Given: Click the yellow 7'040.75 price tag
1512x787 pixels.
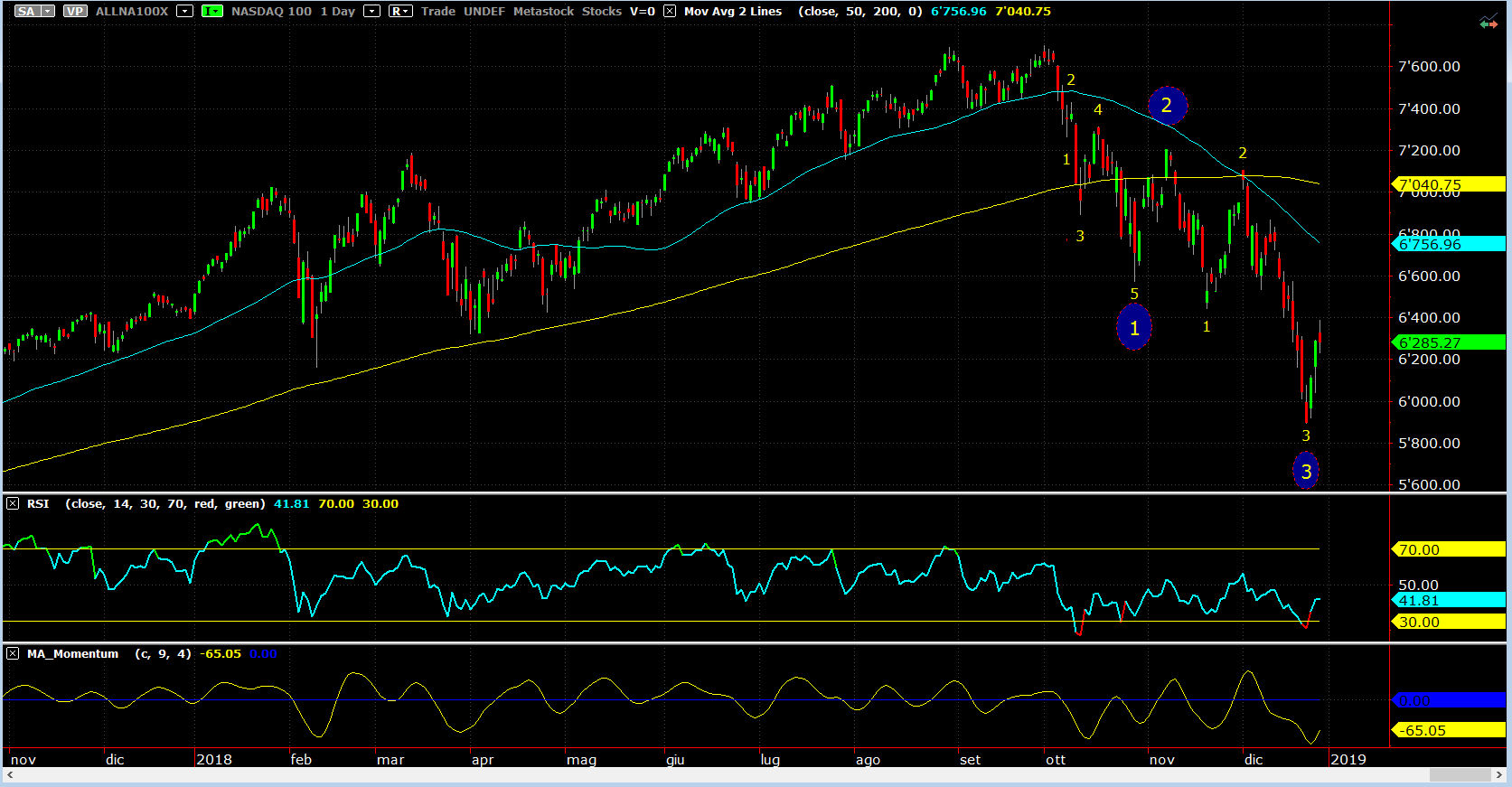Looking at the screenshot, I should (1445, 184).
